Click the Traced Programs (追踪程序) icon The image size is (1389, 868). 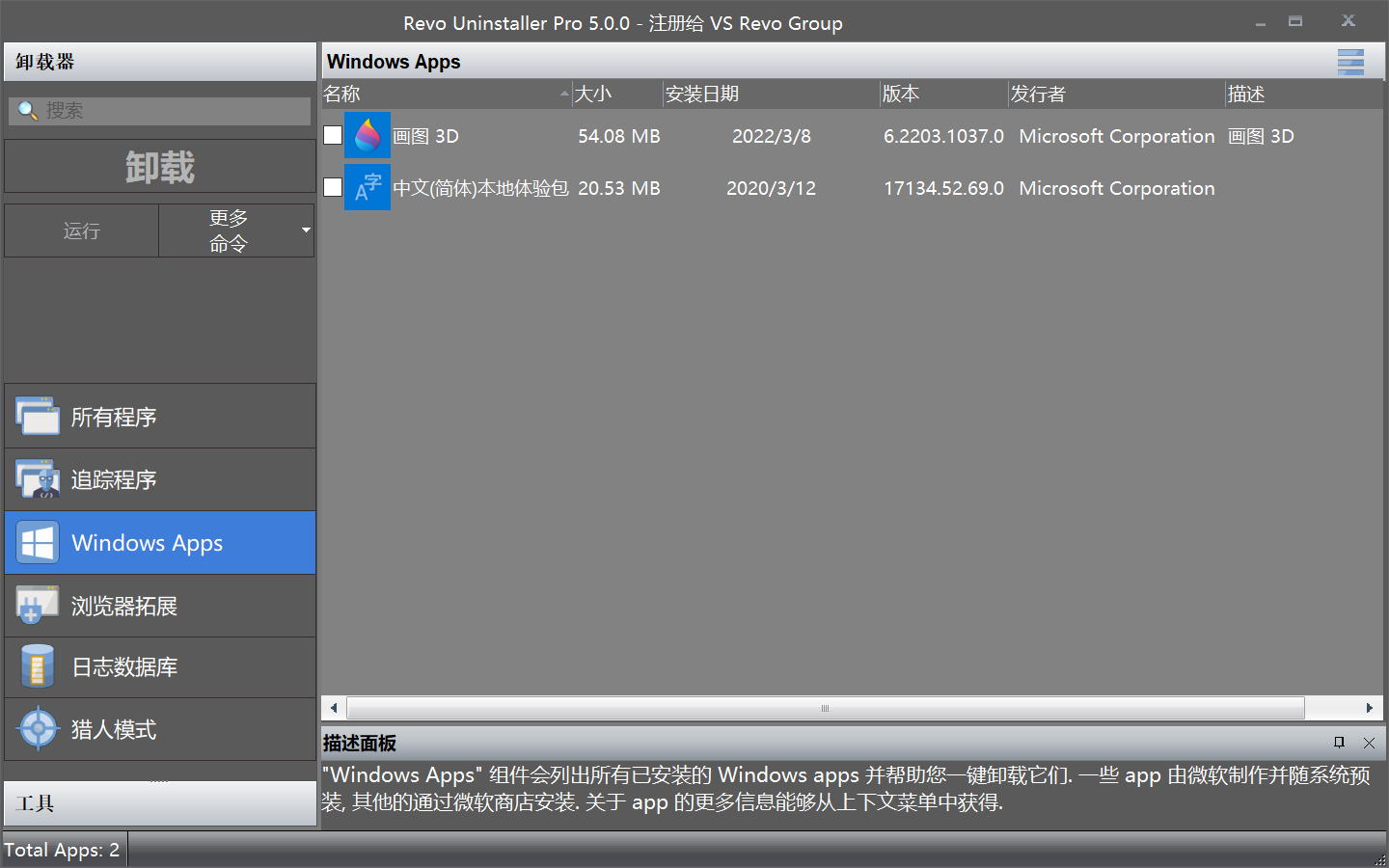tap(38, 479)
